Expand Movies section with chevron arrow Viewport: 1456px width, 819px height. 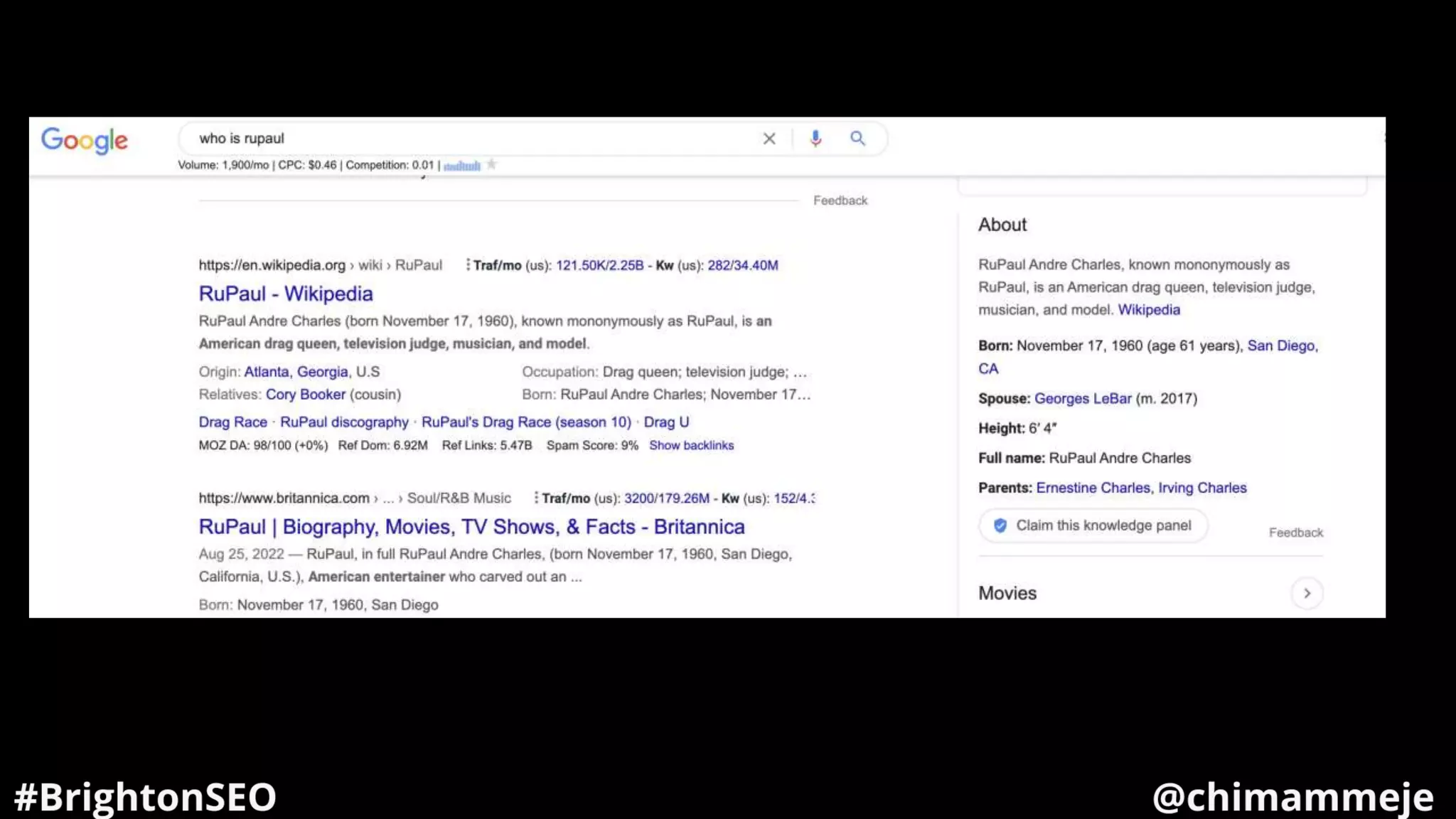[x=1307, y=593]
